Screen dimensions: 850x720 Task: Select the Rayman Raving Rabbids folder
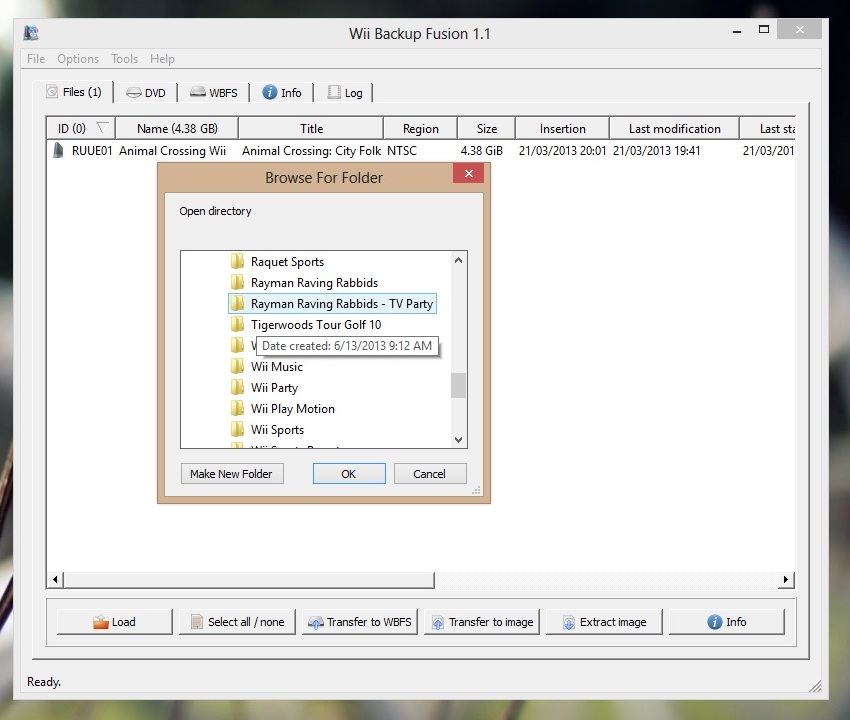314,283
